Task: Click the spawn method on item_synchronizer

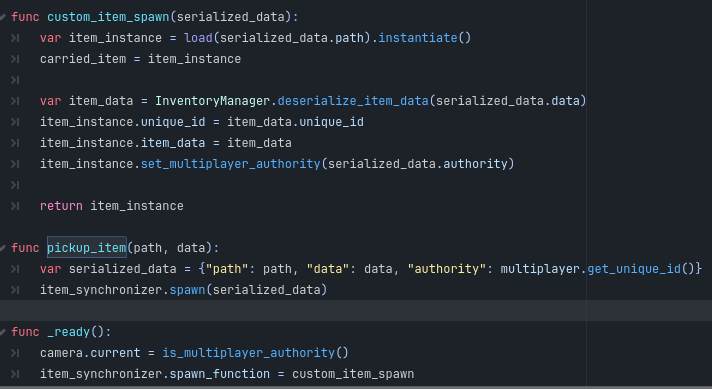Action: coord(188,290)
